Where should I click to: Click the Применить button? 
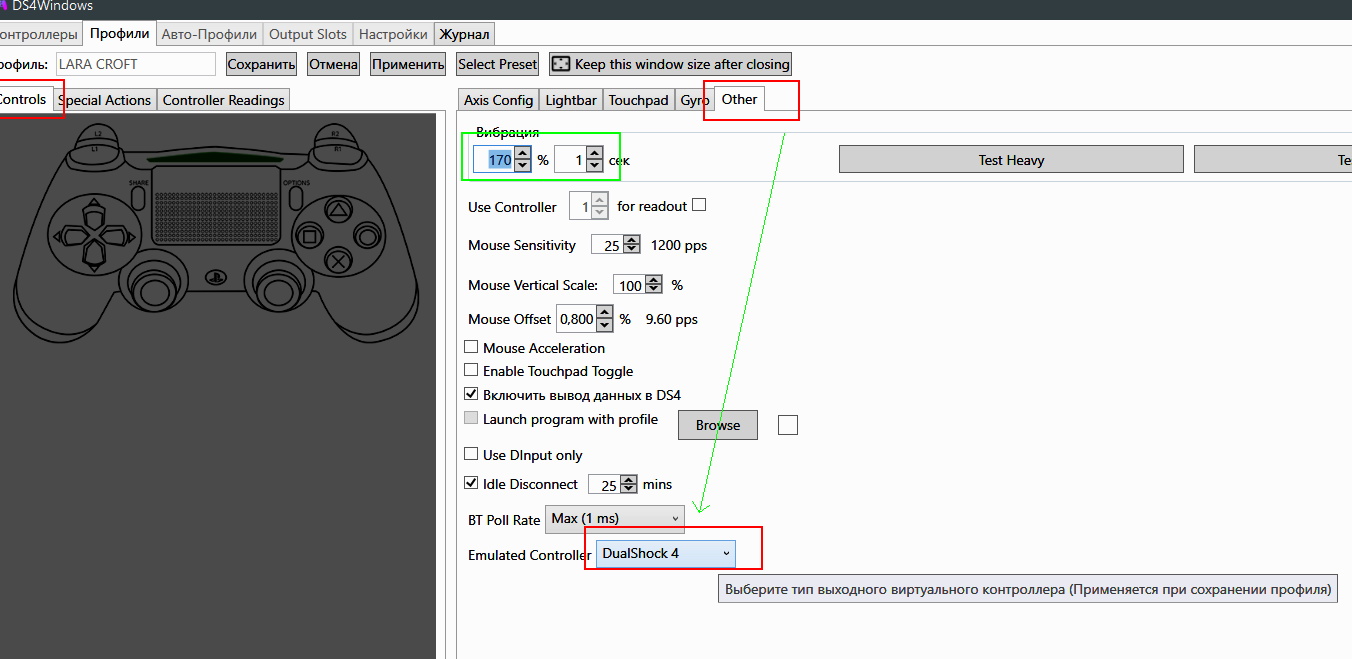[408, 64]
